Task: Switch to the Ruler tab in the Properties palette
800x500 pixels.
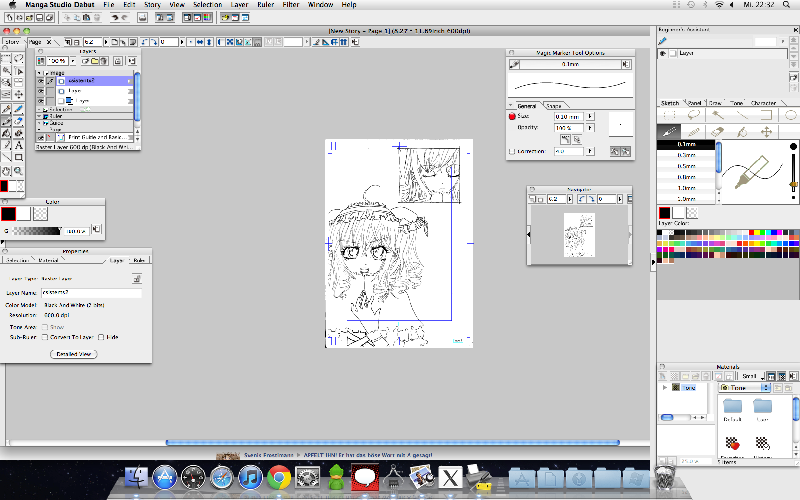Action: tap(139, 260)
